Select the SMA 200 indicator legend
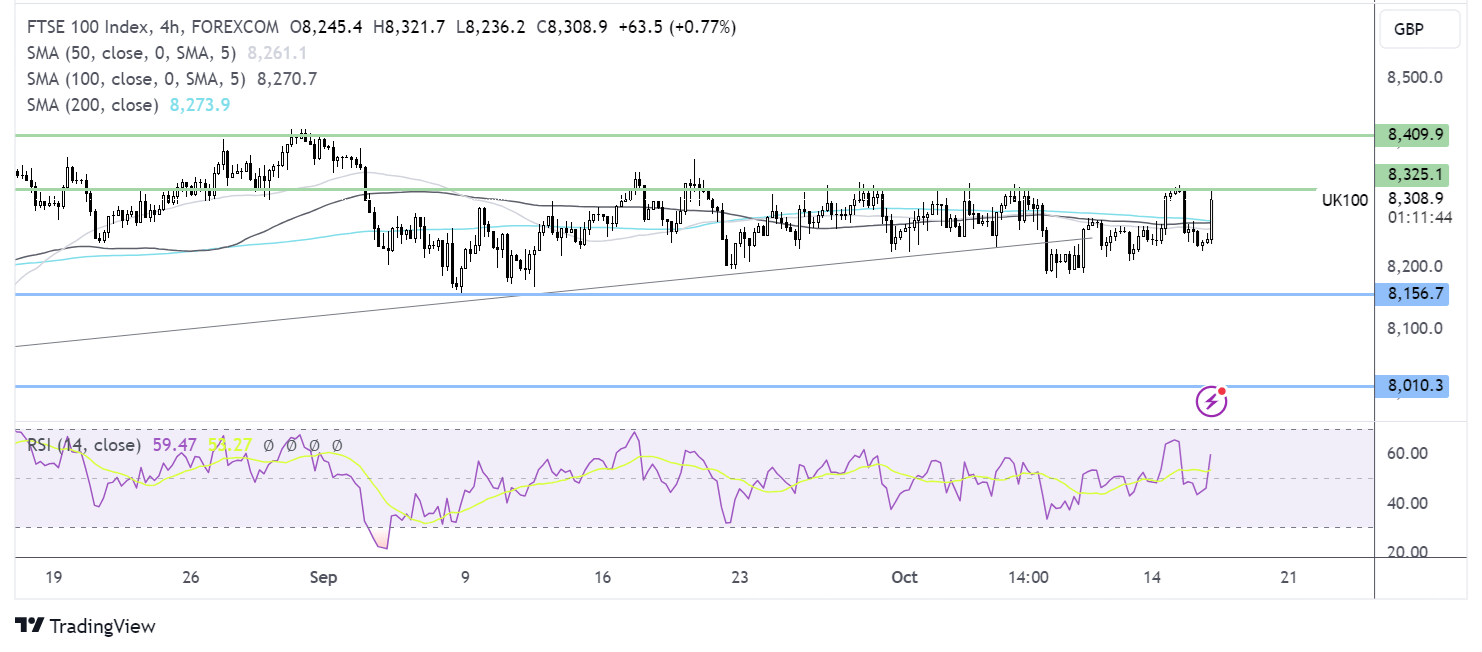1482x652 pixels. pyautogui.click(x=92, y=105)
